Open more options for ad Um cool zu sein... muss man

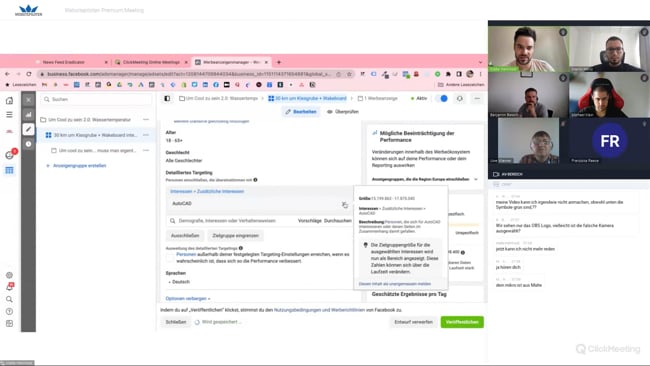146,150
